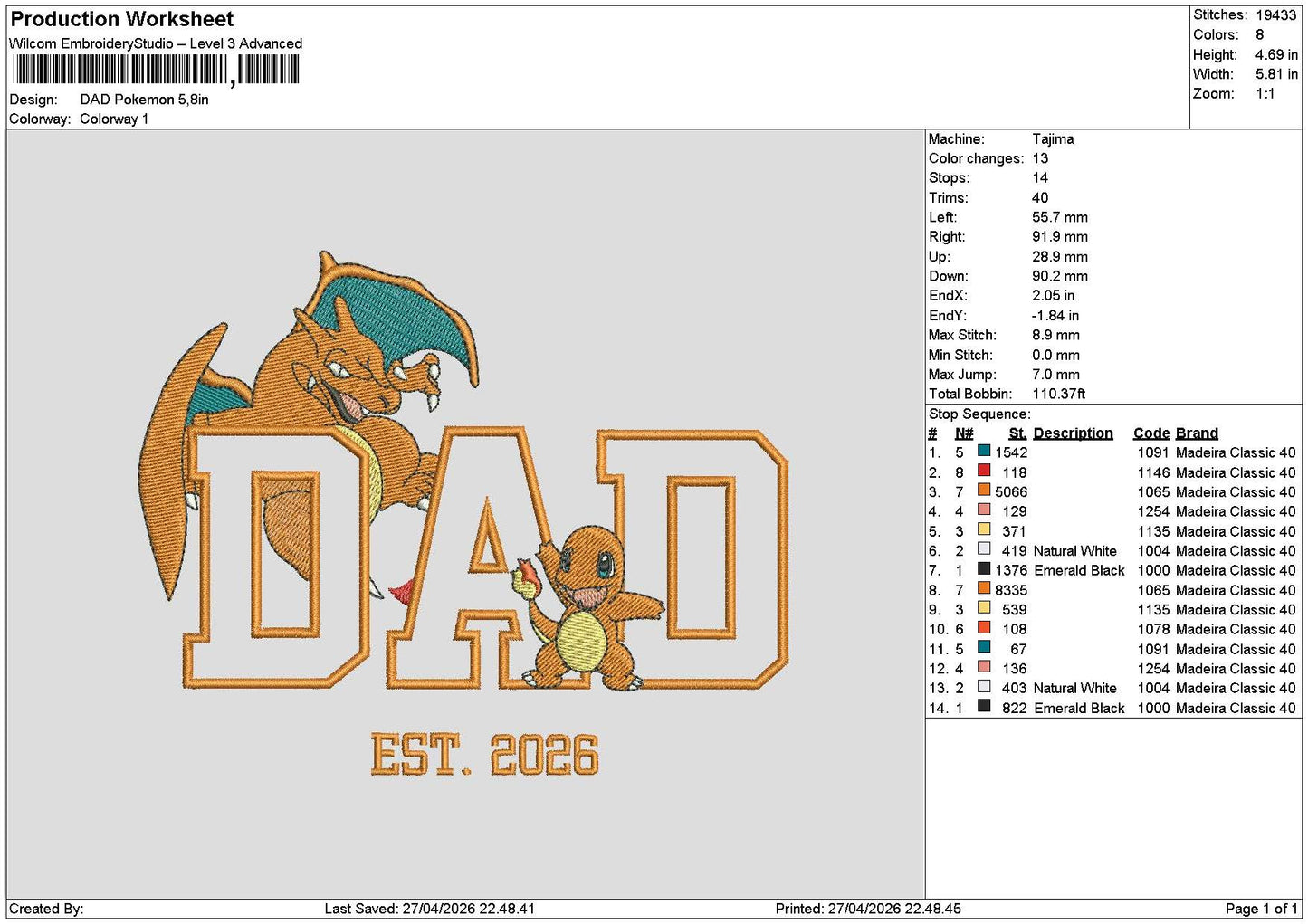Click the EndY value '-1.84 in'
1308x924 pixels.
click(x=1055, y=316)
